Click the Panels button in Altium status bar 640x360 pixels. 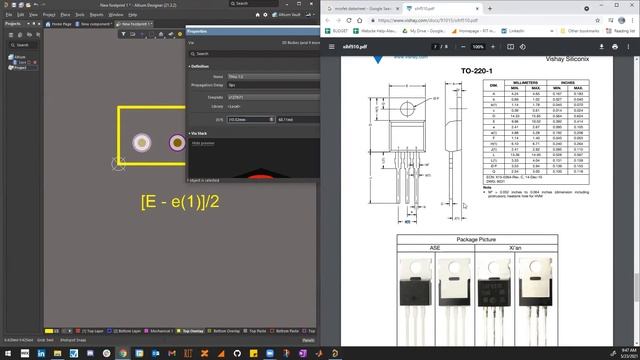[308, 340]
